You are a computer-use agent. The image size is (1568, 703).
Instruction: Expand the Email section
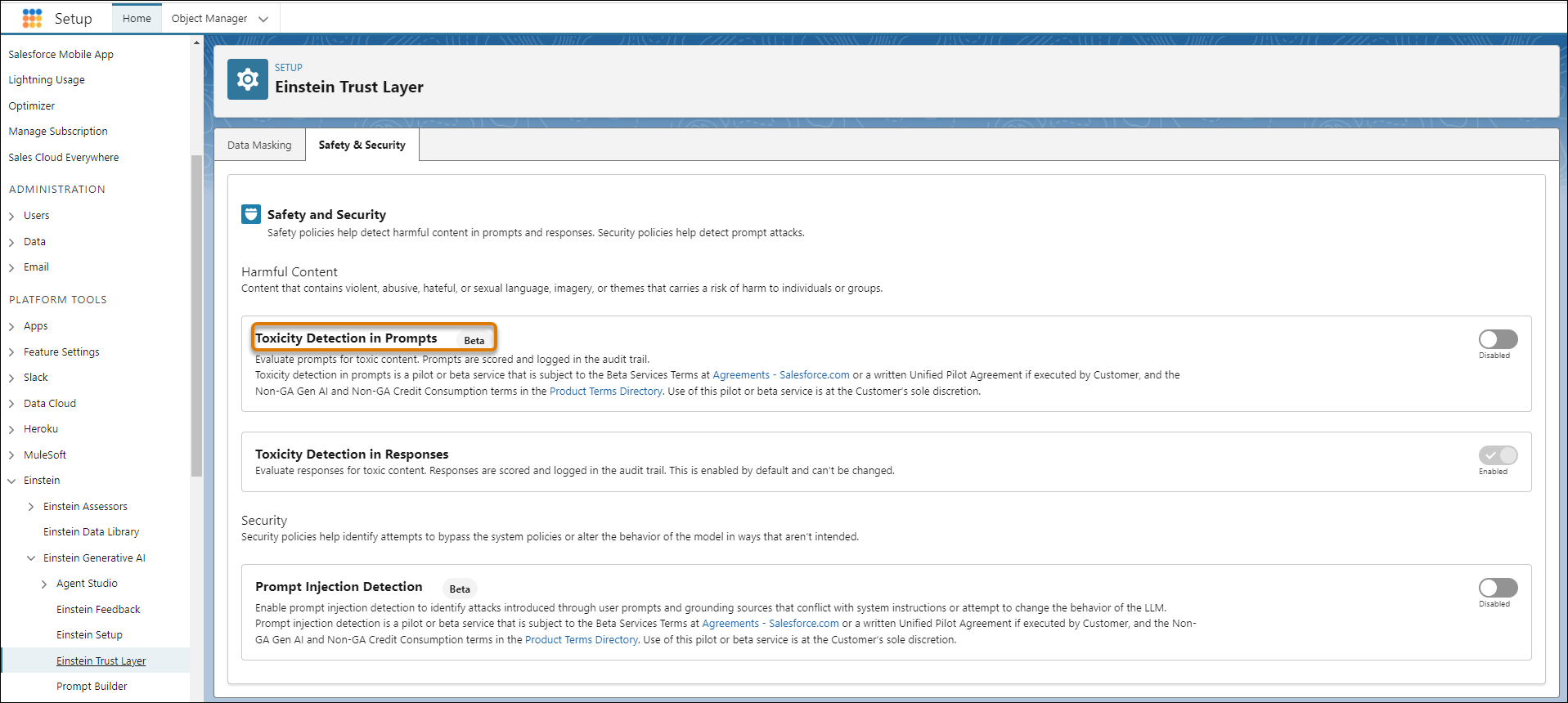(x=11, y=267)
